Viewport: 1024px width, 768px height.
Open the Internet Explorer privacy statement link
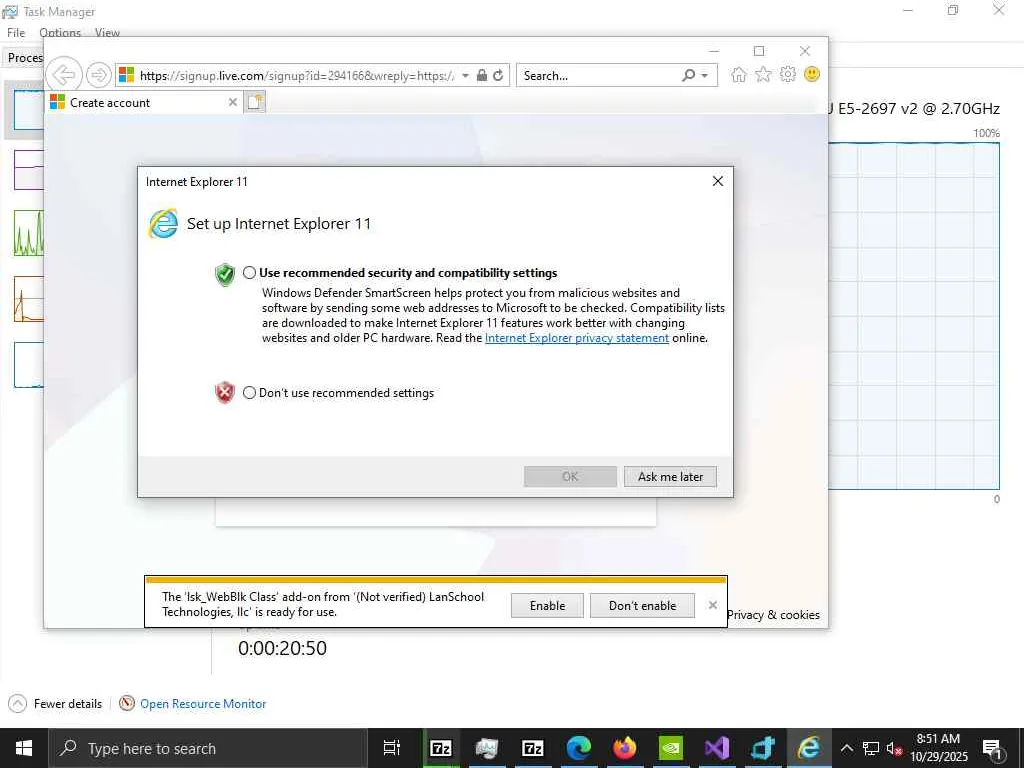tap(577, 338)
